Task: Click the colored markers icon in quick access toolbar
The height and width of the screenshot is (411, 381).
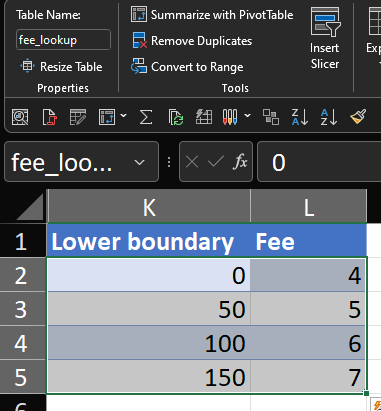Action: click(x=230, y=117)
